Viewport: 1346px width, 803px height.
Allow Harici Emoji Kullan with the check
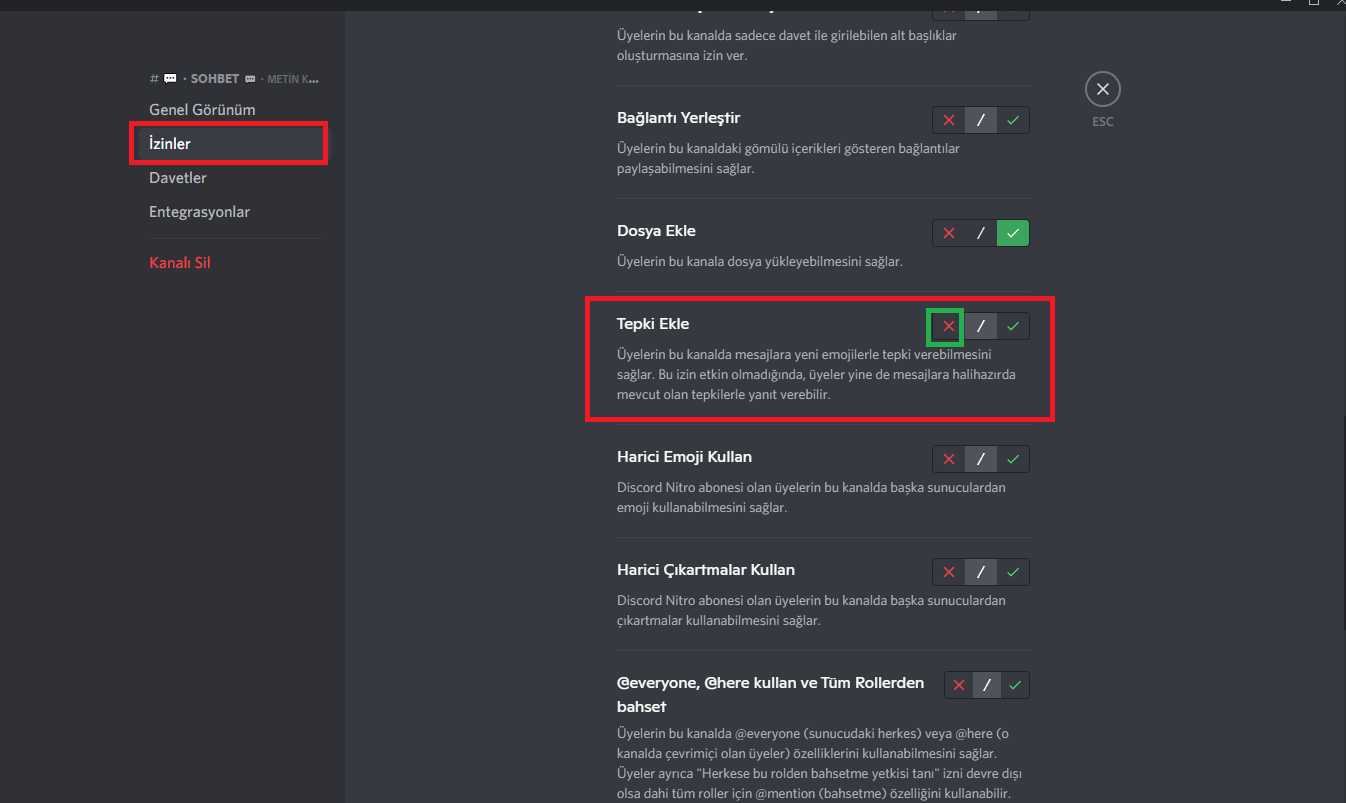1013,459
